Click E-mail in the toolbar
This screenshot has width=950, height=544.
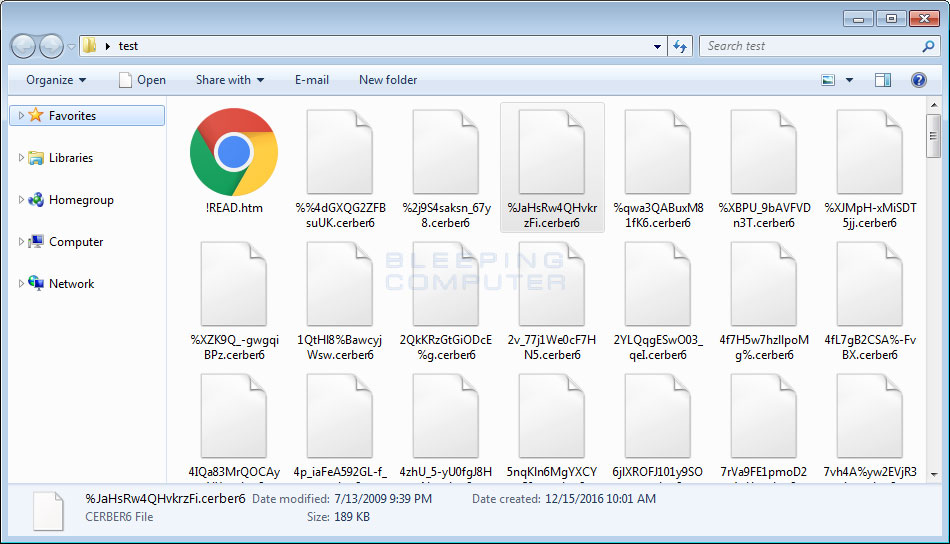coord(311,80)
